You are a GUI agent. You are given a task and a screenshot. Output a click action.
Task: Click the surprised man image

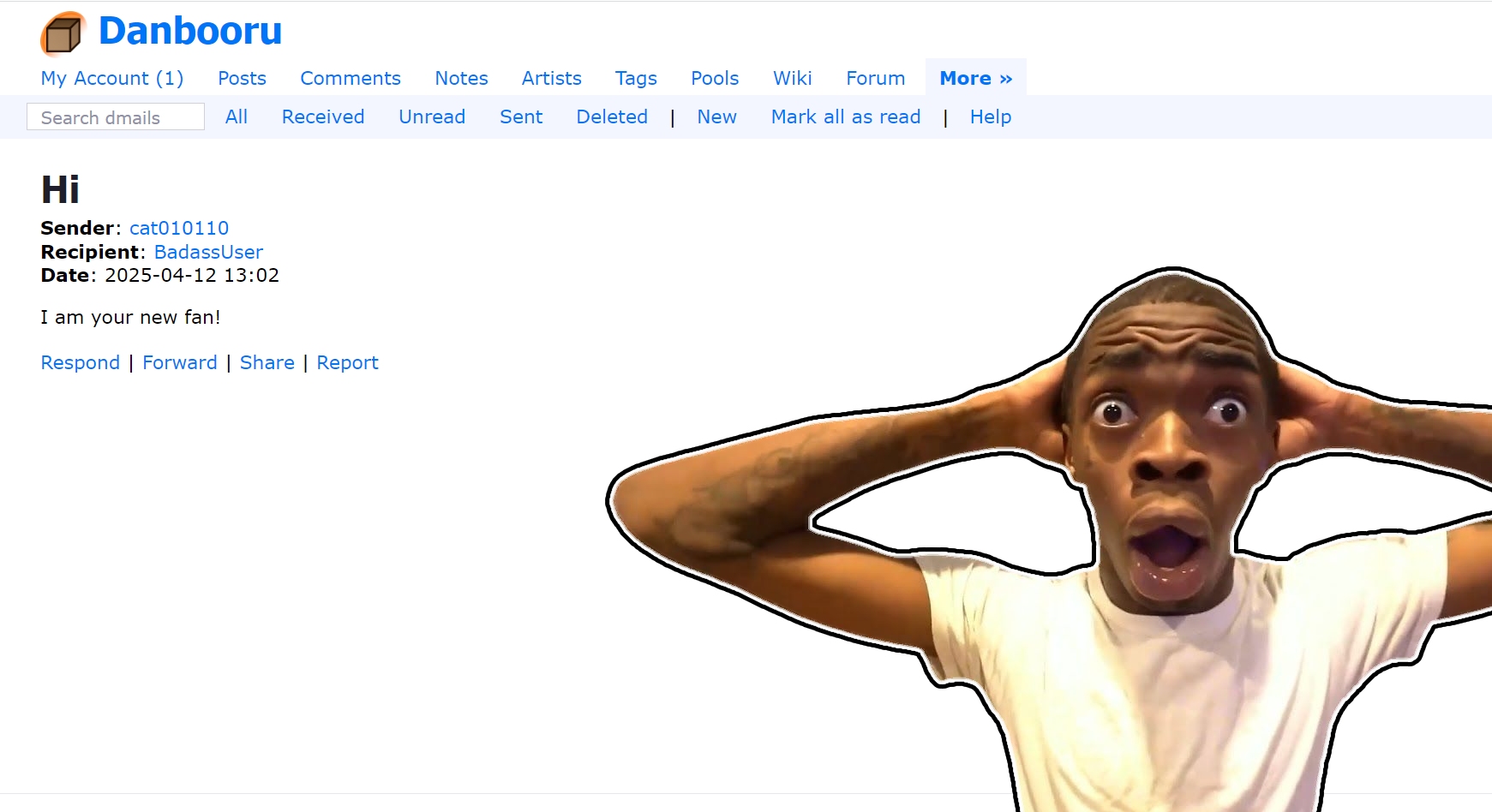point(1050,540)
